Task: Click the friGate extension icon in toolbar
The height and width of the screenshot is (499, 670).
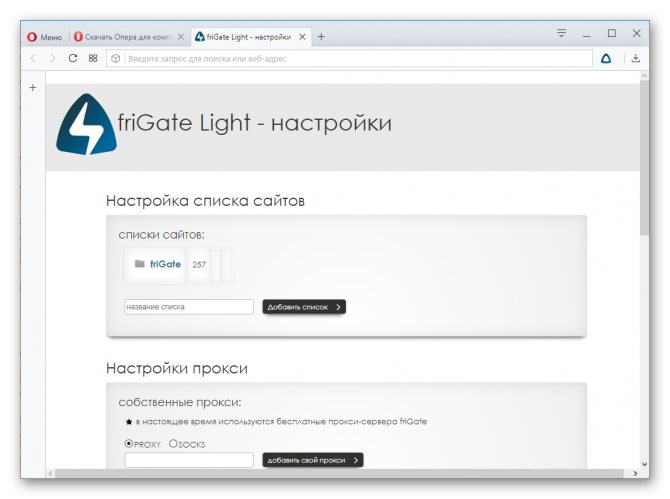Action: click(606, 59)
